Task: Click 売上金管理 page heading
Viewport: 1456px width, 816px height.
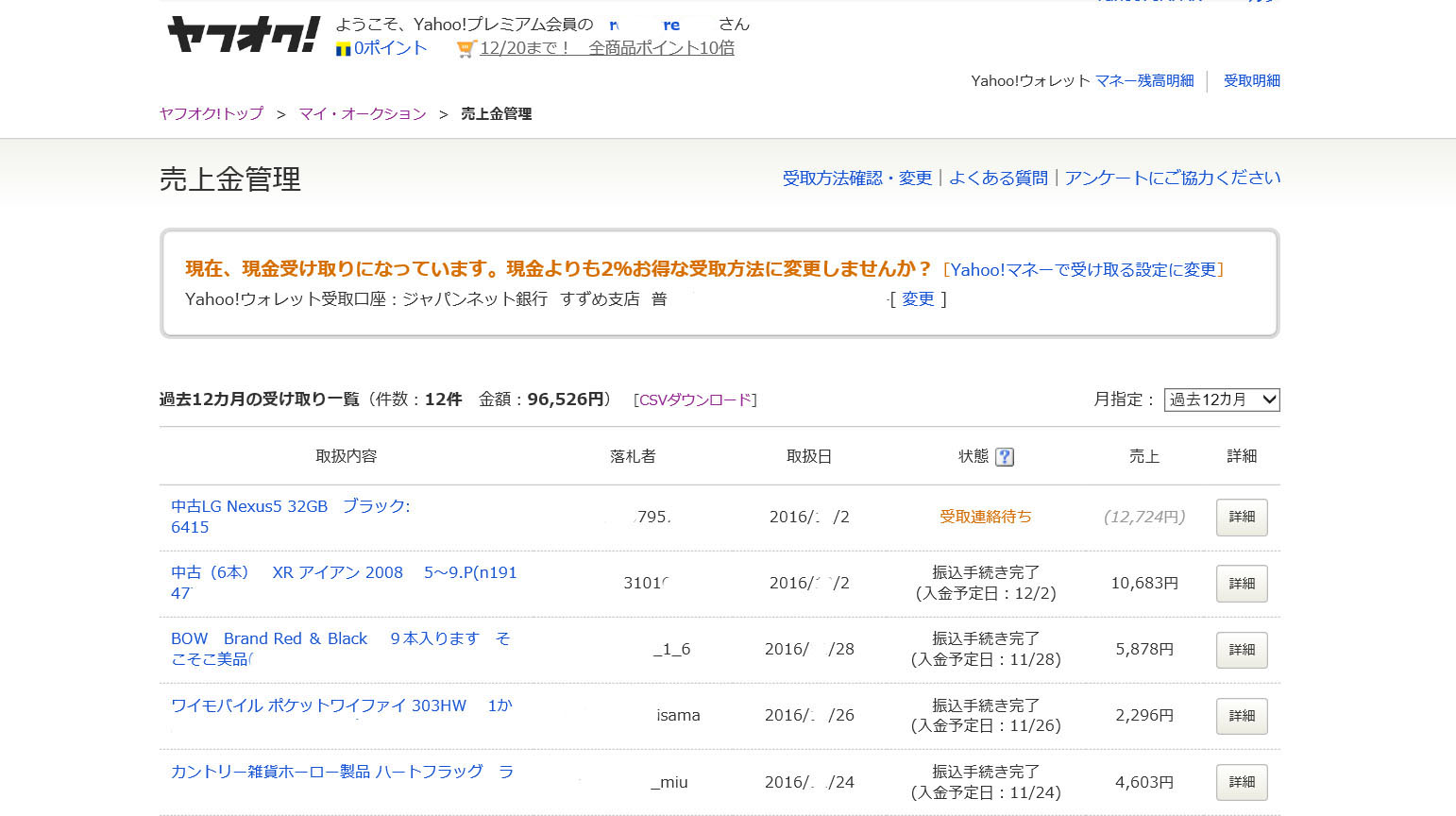Action: [230, 178]
